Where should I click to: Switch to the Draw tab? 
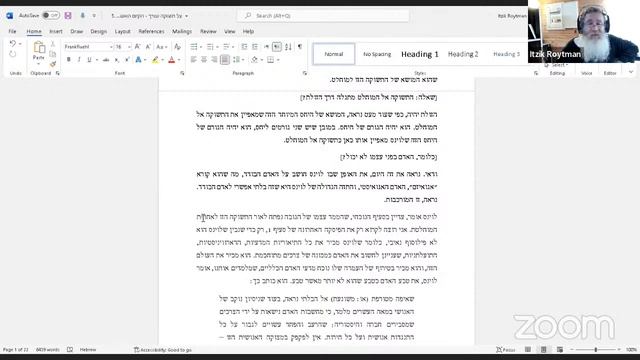(76, 31)
